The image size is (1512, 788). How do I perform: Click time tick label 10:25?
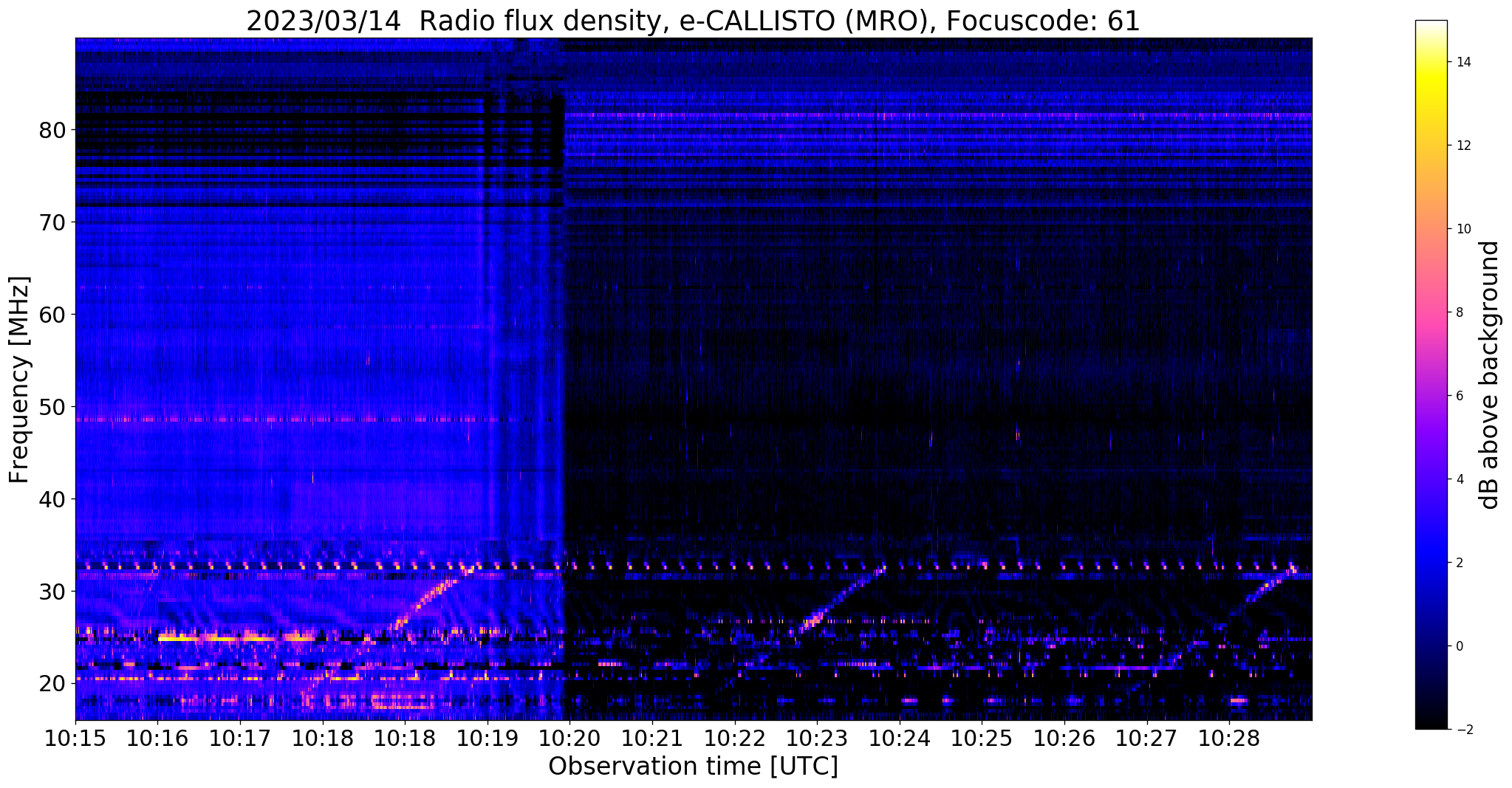982,739
